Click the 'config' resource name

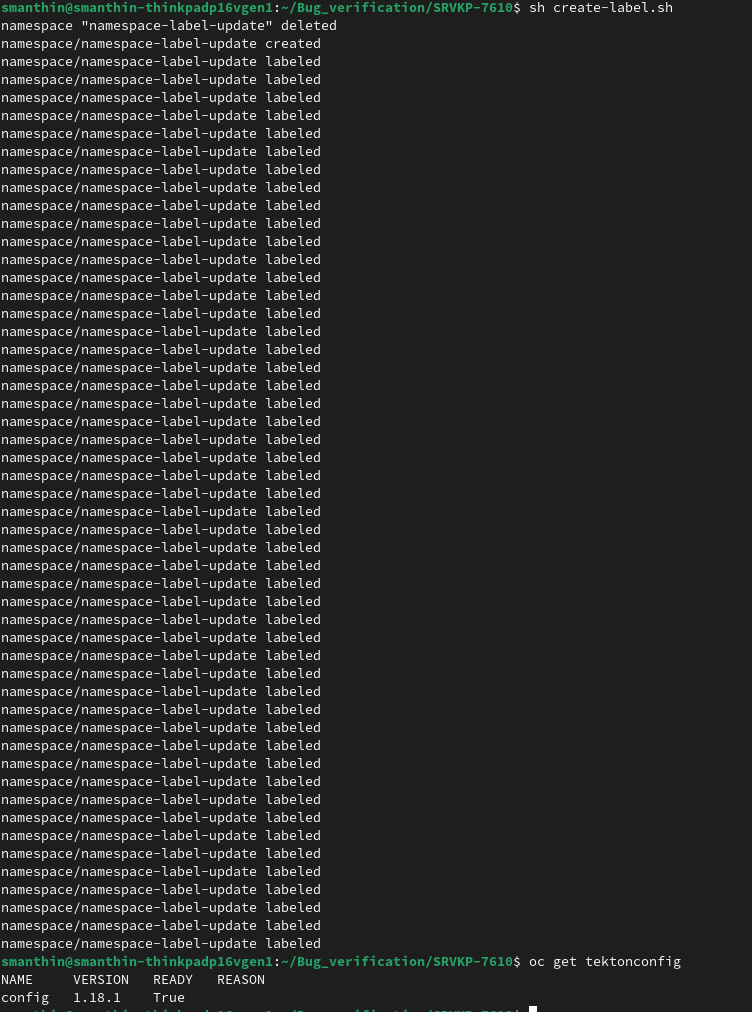tap(25, 998)
